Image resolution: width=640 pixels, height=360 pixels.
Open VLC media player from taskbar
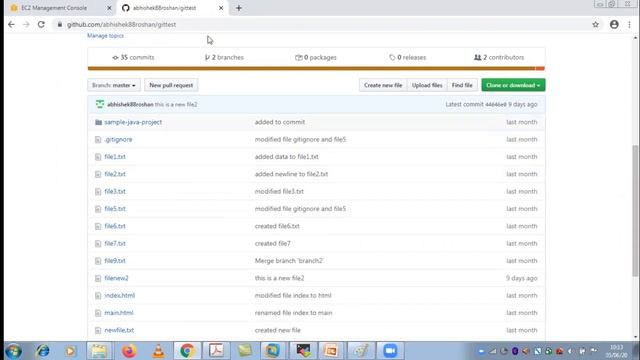[x=158, y=351]
